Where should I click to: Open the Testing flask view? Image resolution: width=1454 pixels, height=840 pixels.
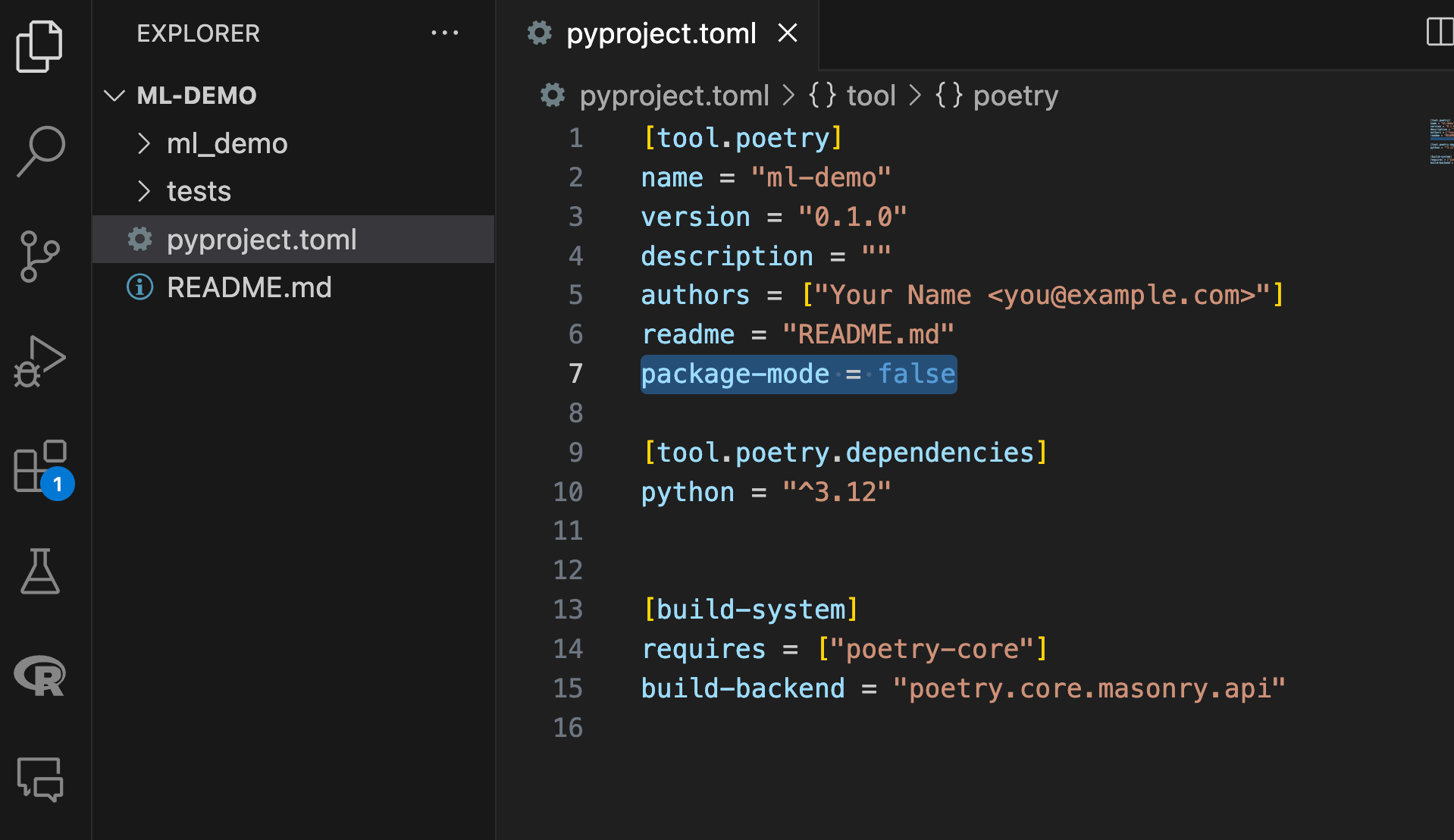coord(39,572)
